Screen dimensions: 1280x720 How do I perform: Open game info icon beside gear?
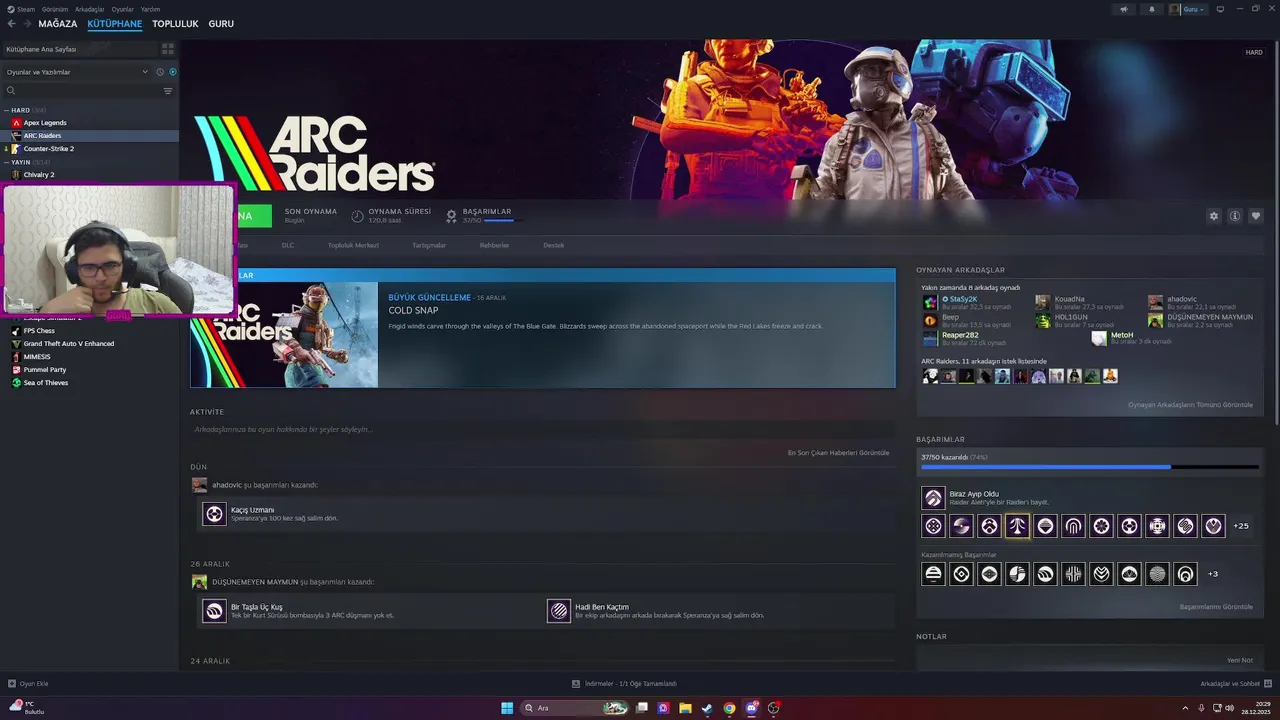pyautogui.click(x=1235, y=216)
